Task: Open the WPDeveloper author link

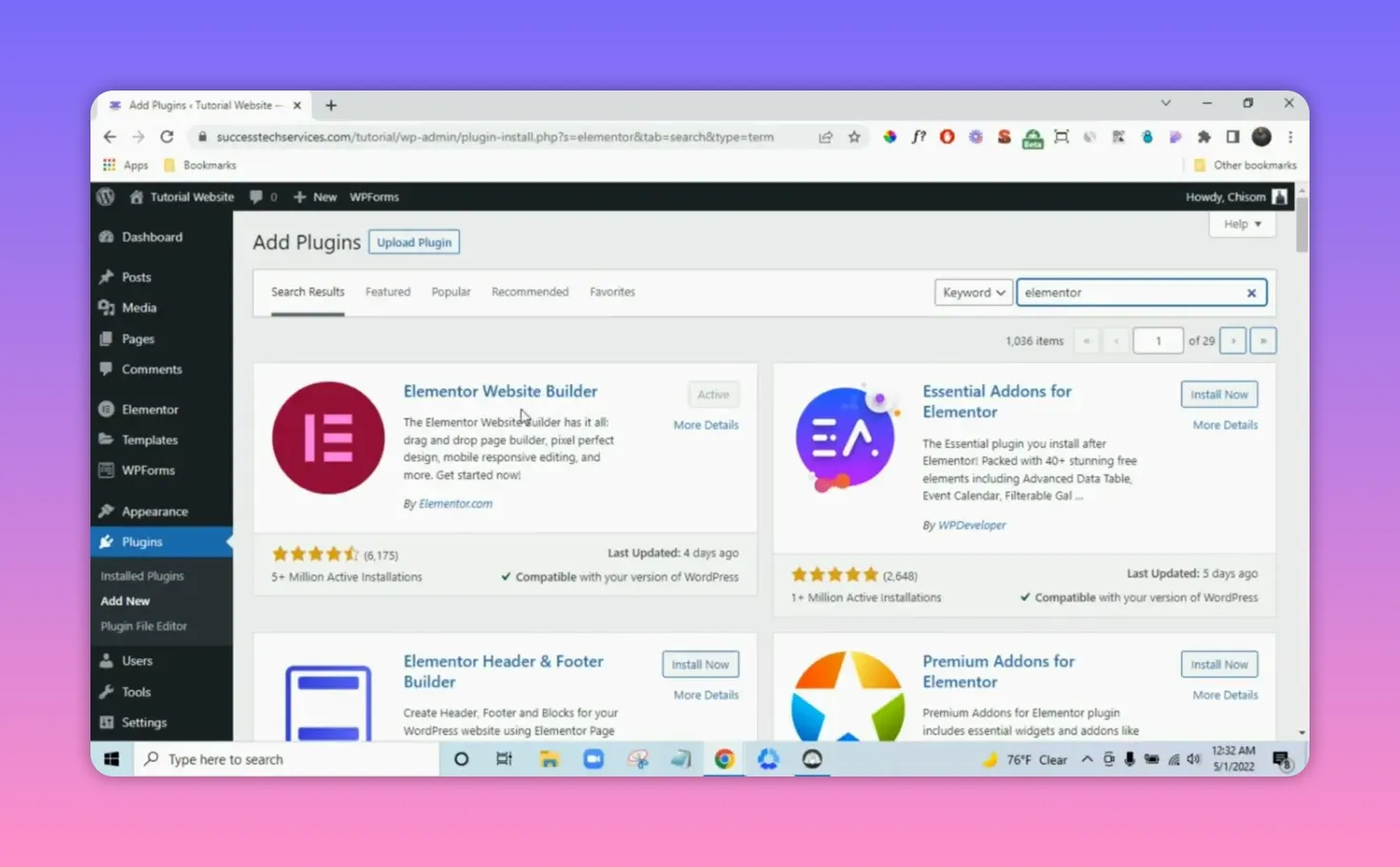Action: click(x=971, y=525)
